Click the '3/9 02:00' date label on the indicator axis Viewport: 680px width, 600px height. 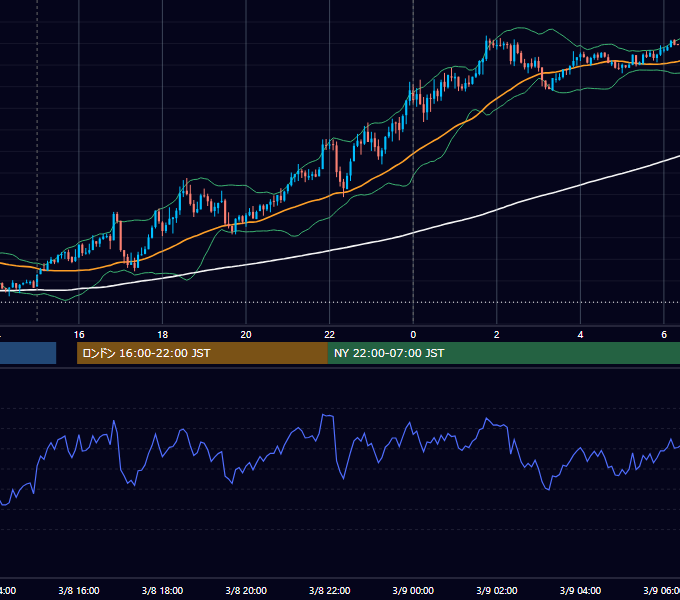[x=497, y=591]
